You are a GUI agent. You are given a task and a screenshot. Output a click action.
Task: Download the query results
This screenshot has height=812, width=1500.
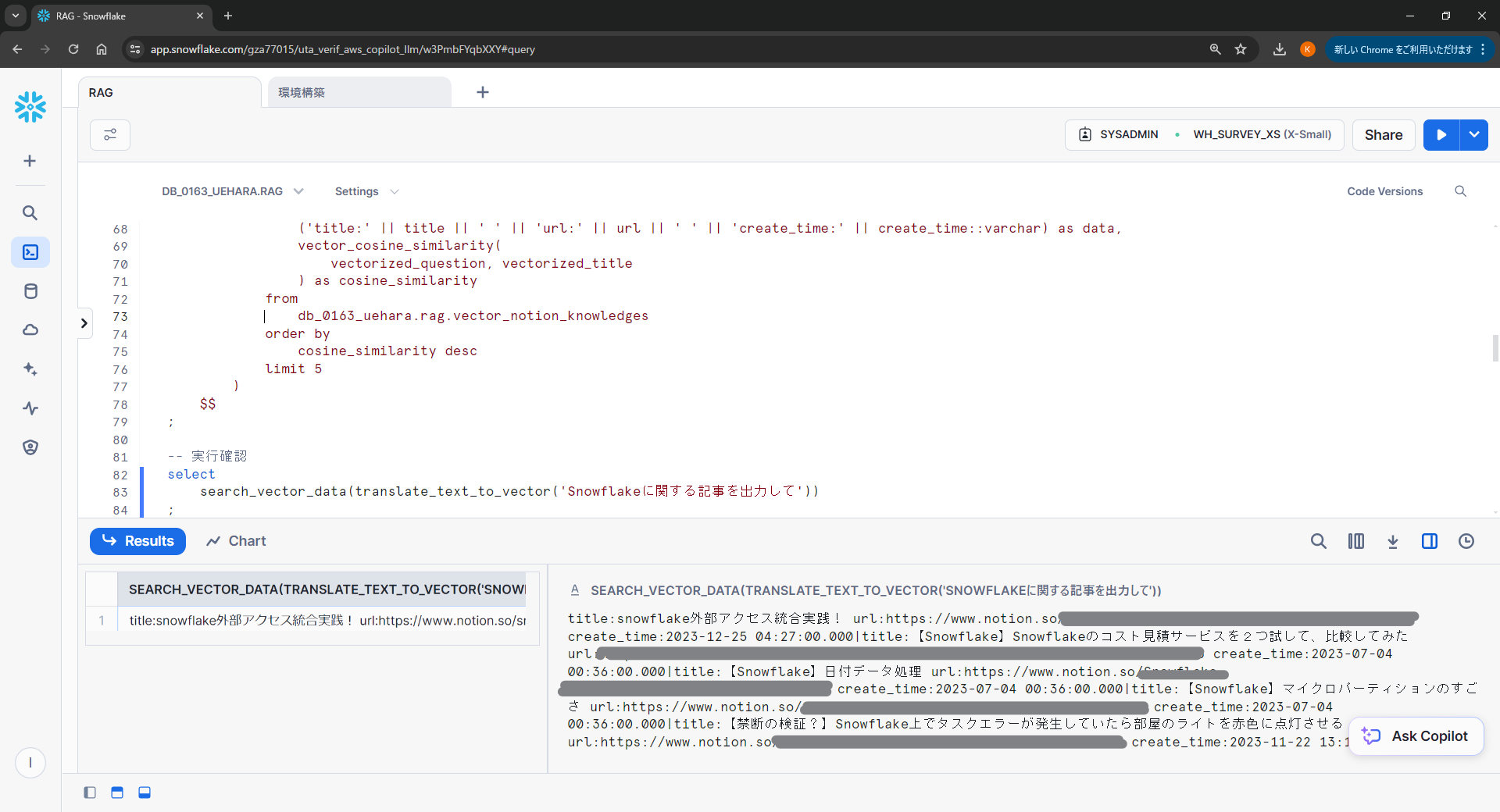[x=1394, y=541]
